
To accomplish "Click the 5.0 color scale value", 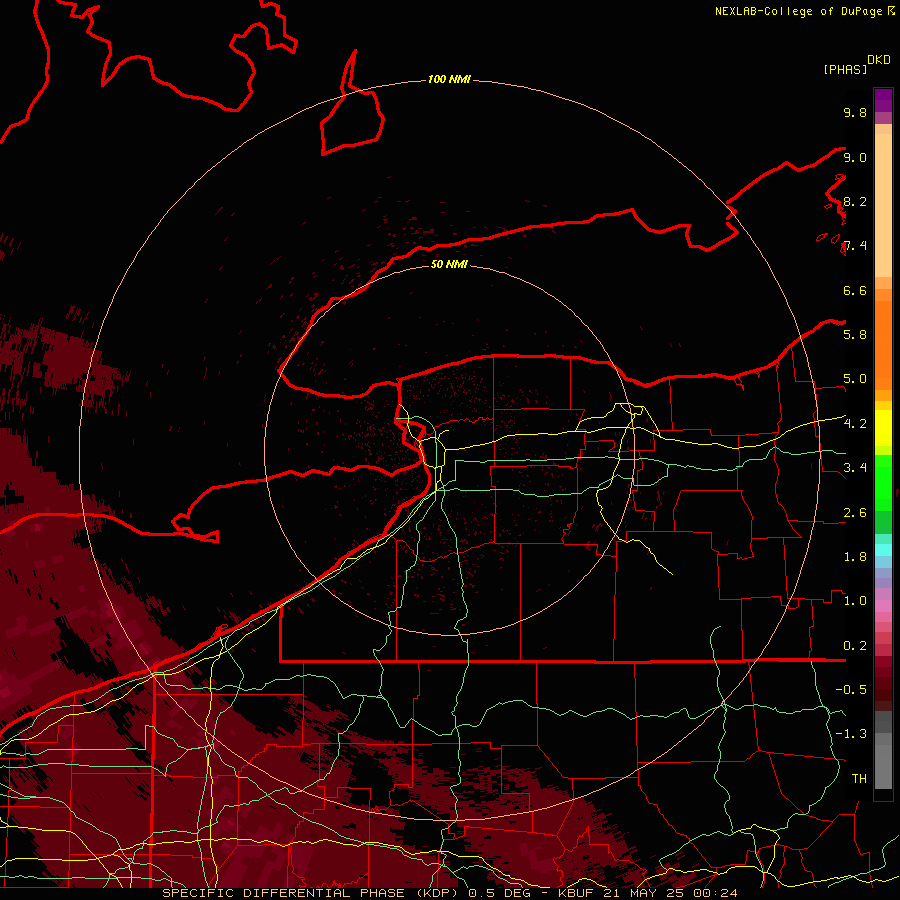I will (x=855, y=379).
